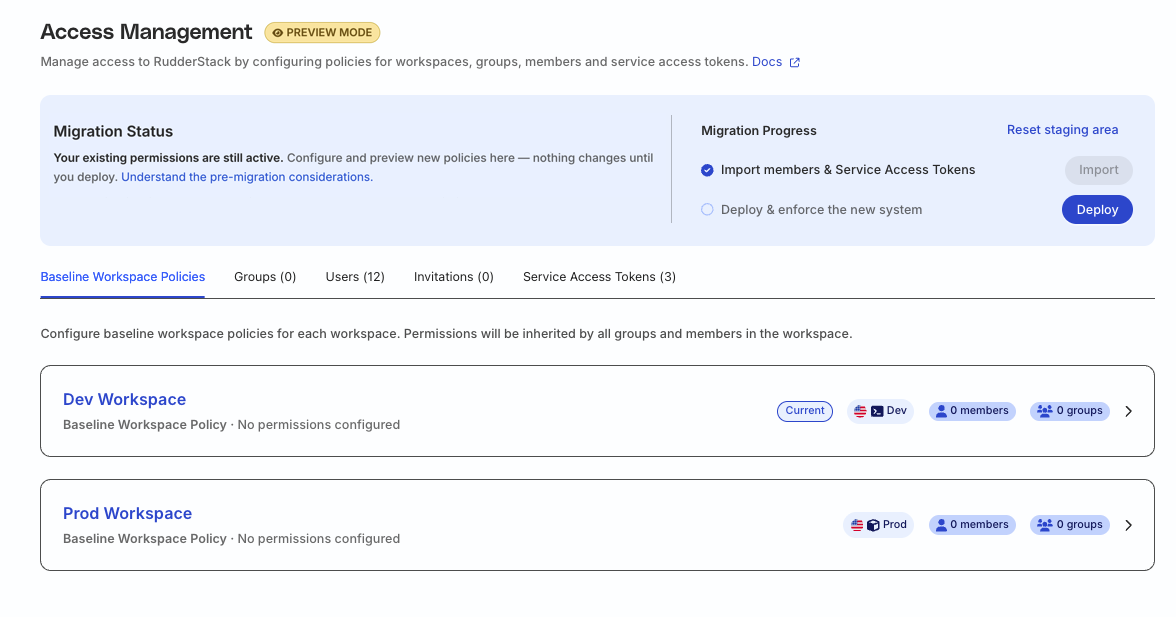Image resolution: width=1176 pixels, height=617 pixels.
Task: Go to the Invitations (0) tab
Action: click(x=454, y=277)
